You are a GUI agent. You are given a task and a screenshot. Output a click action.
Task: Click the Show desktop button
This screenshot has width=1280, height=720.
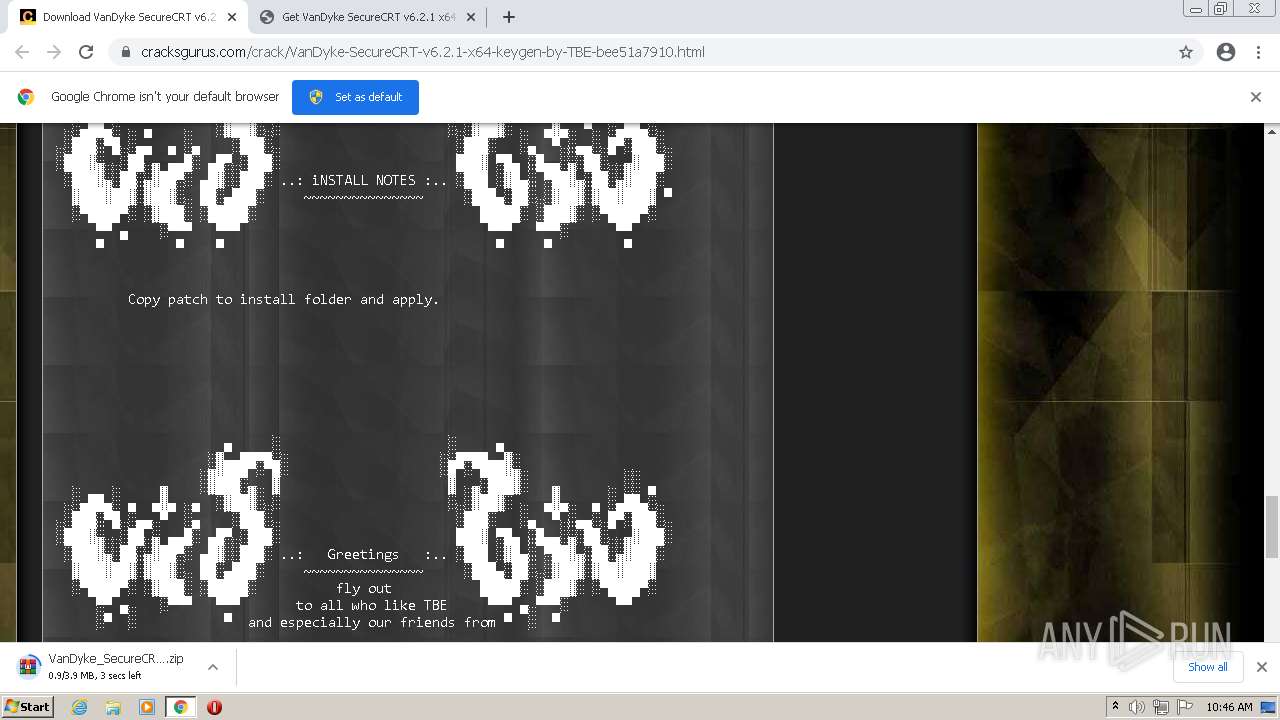tap(1268, 707)
